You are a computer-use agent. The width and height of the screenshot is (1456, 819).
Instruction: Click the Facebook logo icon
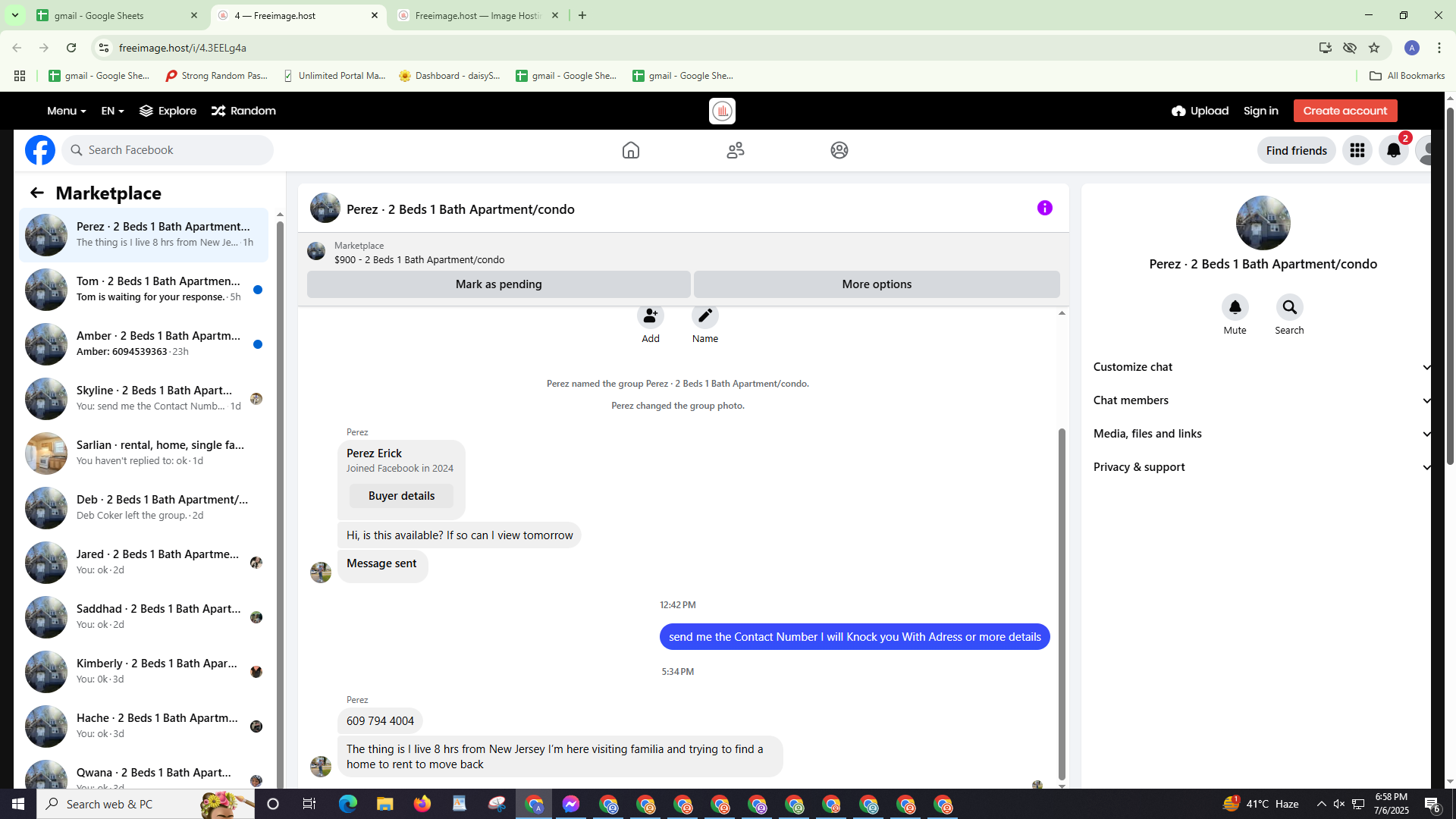40,150
